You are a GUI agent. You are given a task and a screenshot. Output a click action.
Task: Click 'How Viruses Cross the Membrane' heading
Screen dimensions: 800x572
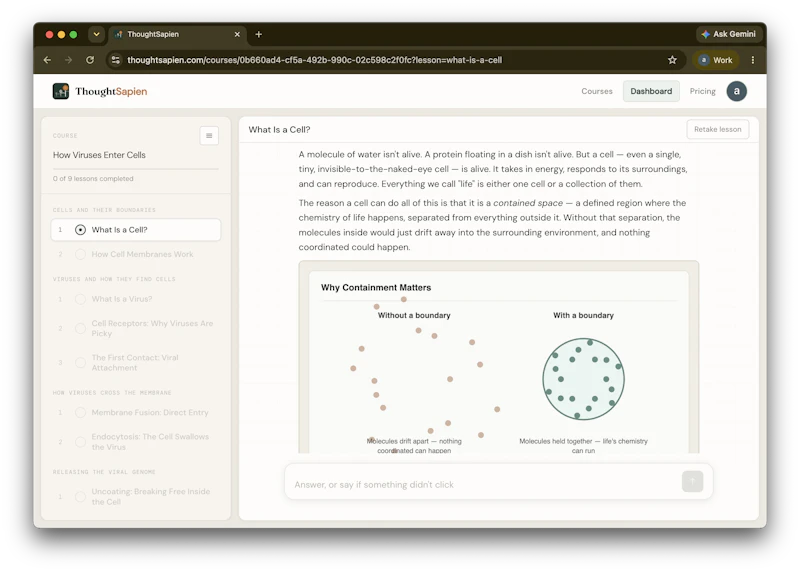tap(112, 392)
